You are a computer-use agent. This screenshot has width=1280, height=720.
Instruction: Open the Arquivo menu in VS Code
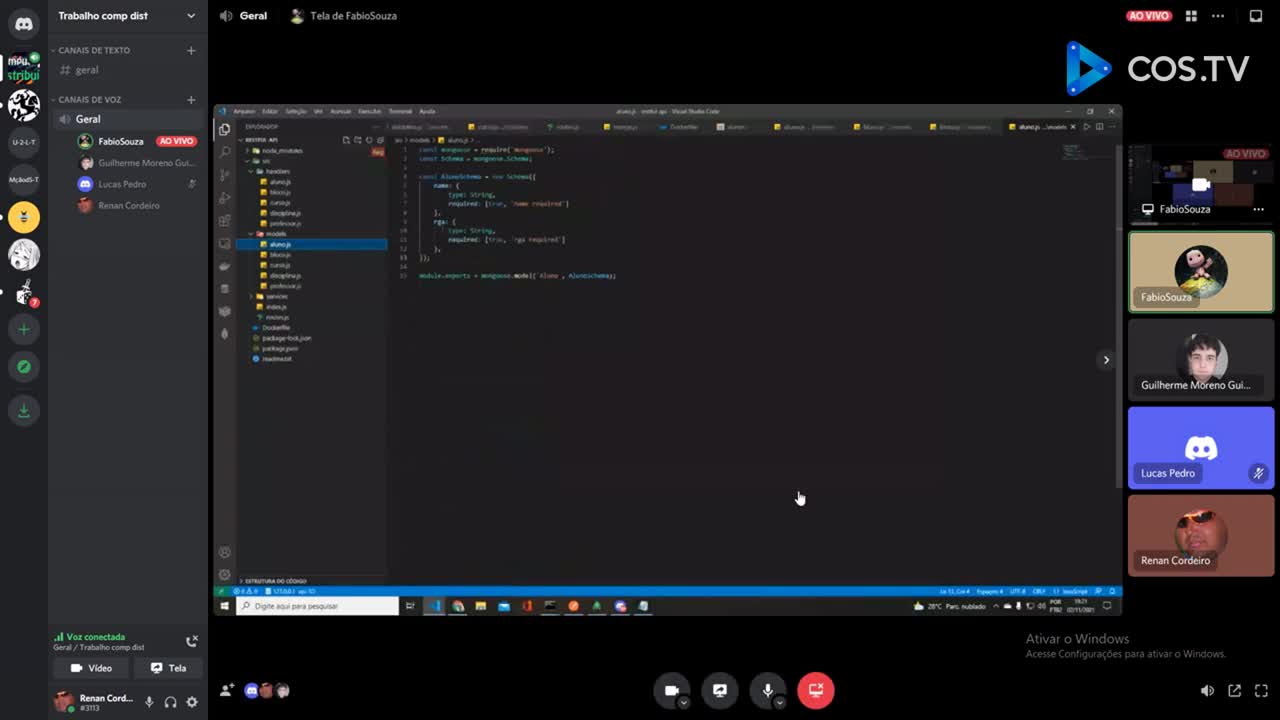(243, 111)
